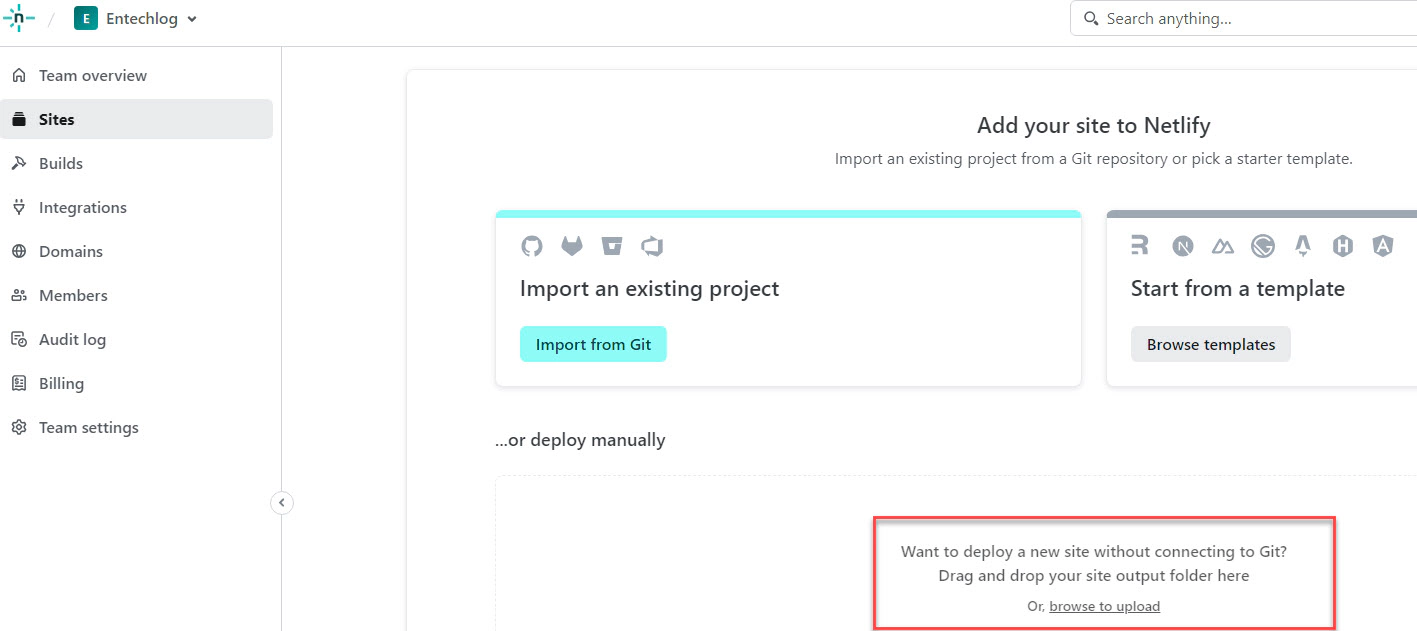Select the Sites sidebar item
The image size is (1417, 631).
pos(136,119)
